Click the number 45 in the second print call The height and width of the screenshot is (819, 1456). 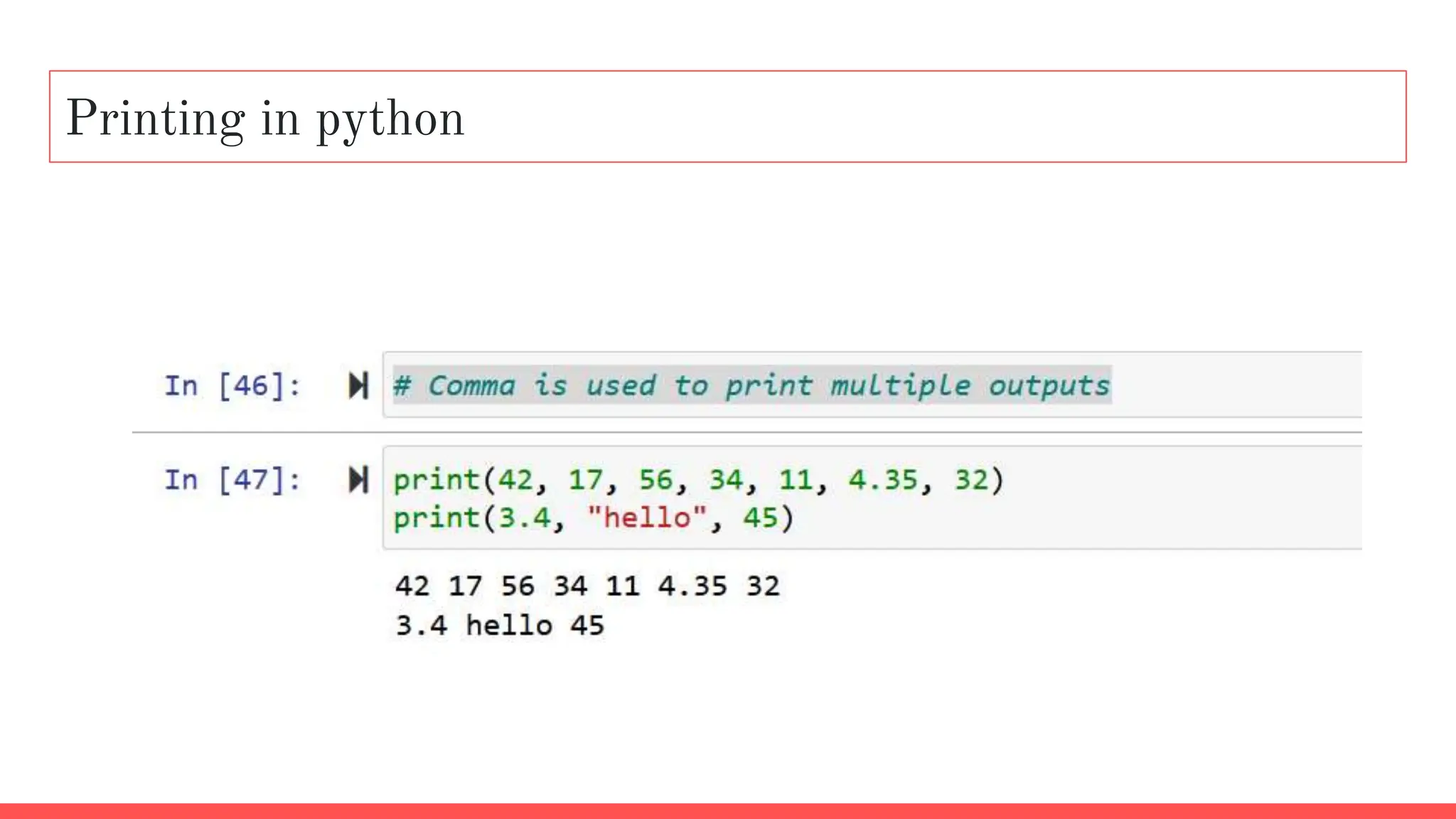click(760, 518)
